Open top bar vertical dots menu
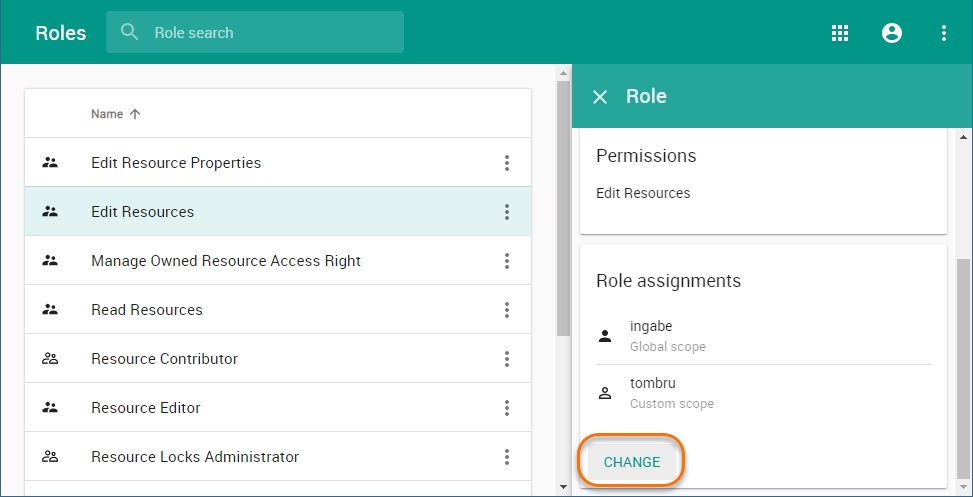 click(x=944, y=33)
